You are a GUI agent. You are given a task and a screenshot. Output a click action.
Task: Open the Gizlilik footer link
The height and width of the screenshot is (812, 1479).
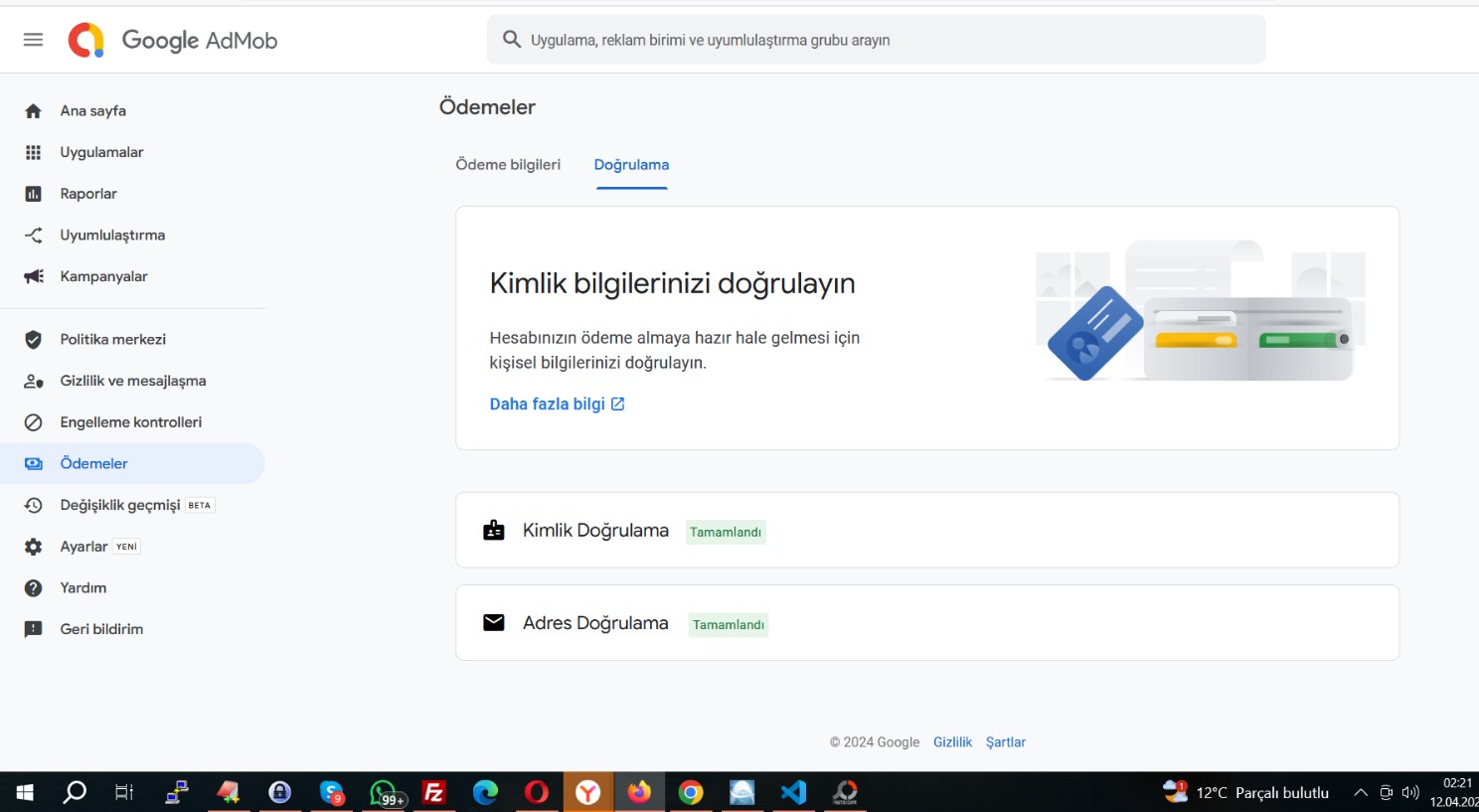[952, 742]
